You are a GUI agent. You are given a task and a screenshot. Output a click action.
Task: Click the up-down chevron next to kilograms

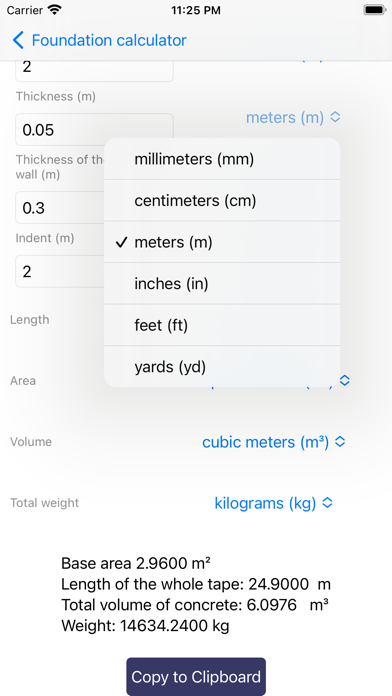click(x=328, y=503)
